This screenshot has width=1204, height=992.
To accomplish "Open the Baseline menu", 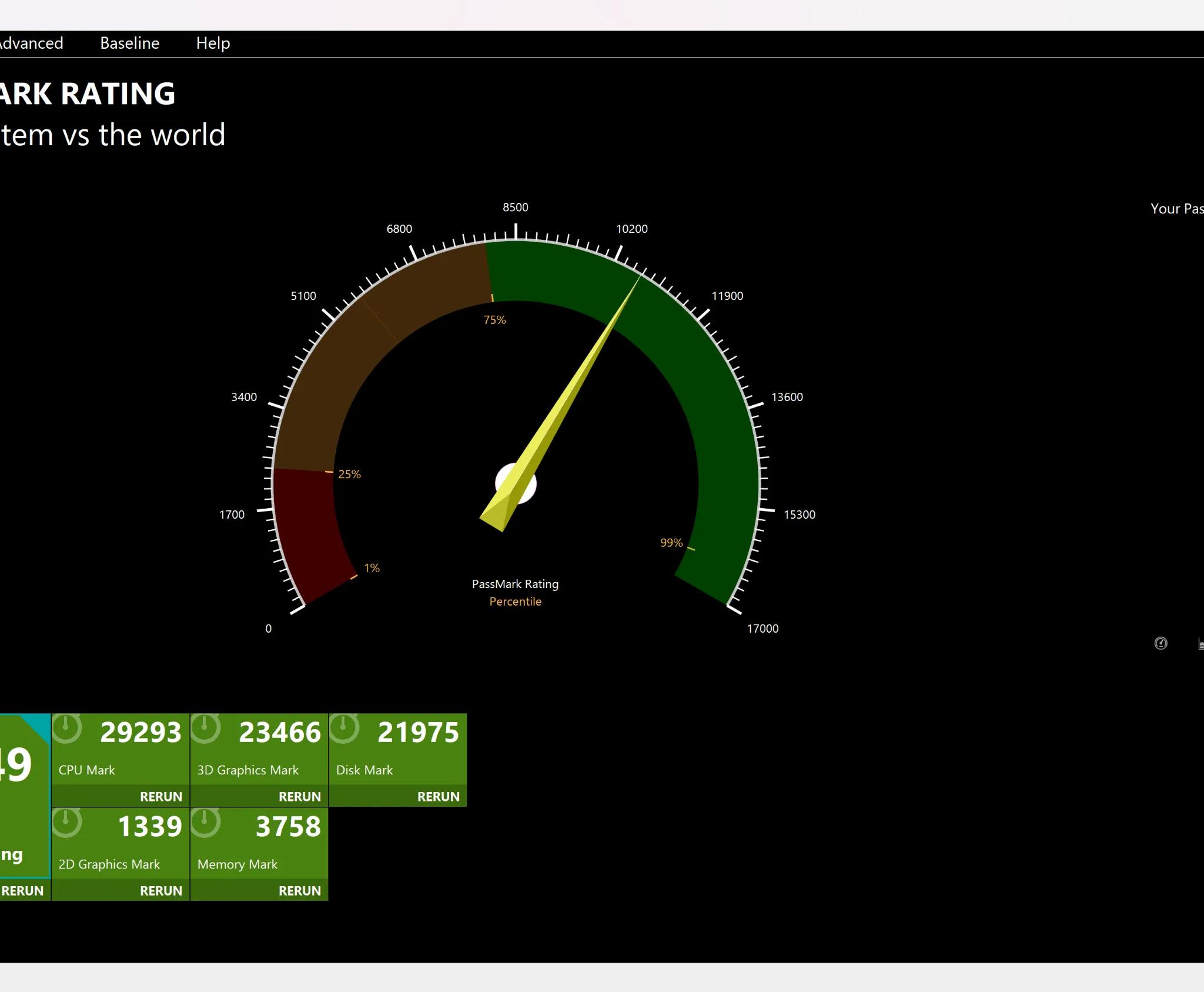I will pyautogui.click(x=130, y=43).
